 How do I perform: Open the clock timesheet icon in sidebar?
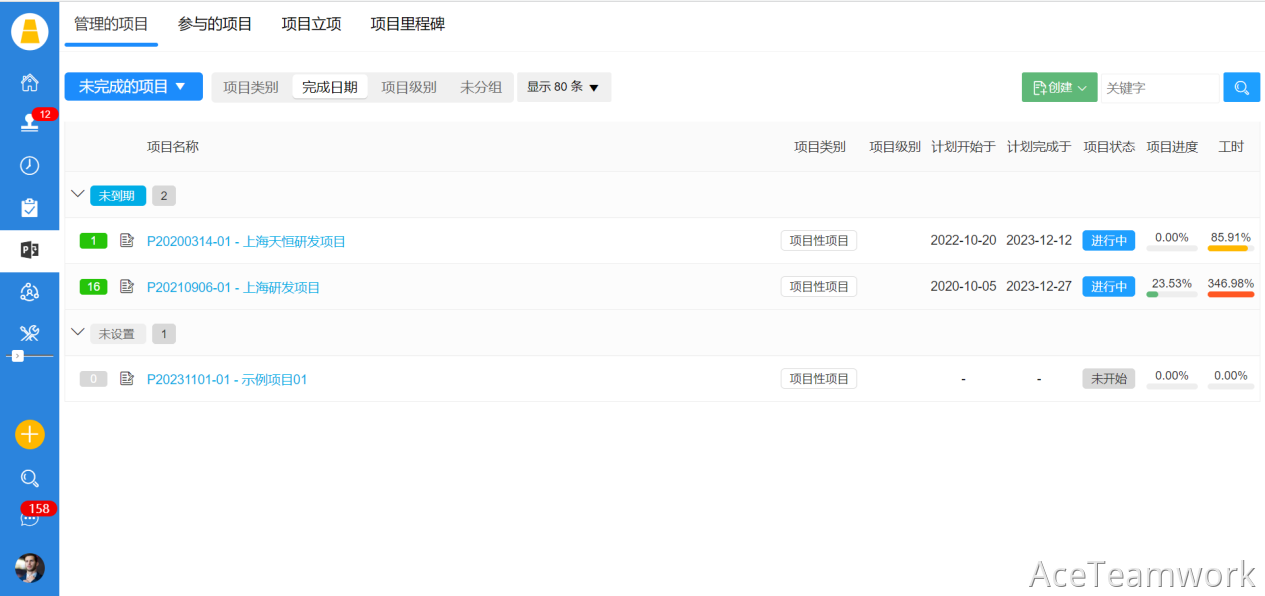pyautogui.click(x=29, y=166)
